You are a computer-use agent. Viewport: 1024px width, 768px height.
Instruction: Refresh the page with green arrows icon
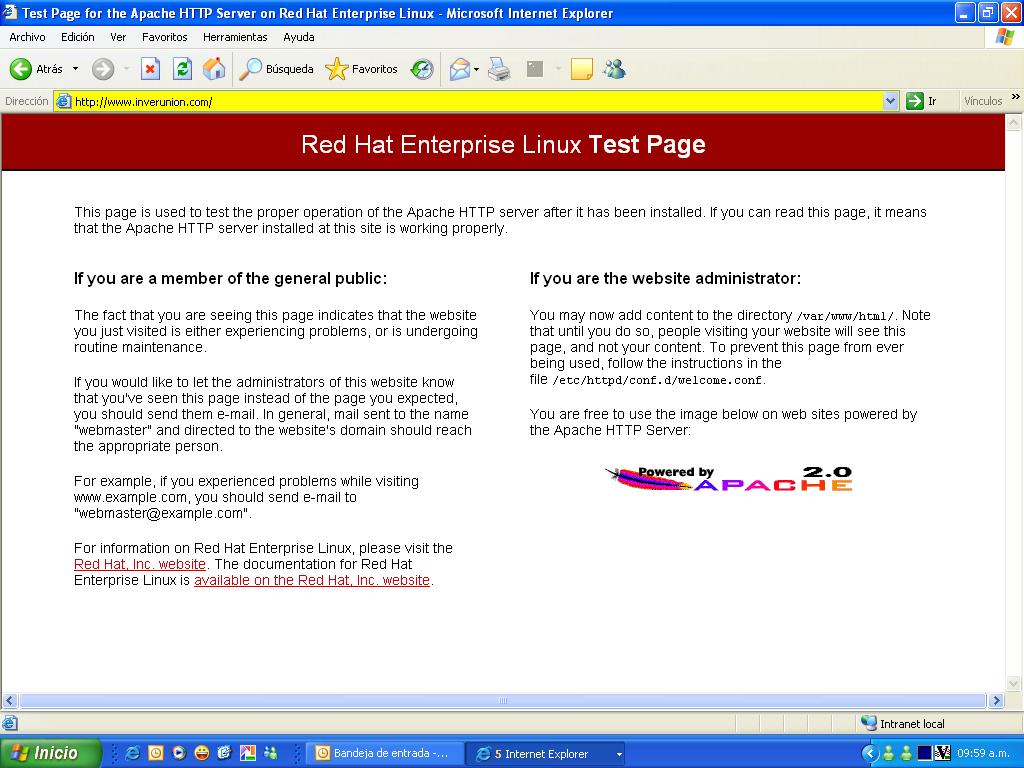(x=182, y=69)
